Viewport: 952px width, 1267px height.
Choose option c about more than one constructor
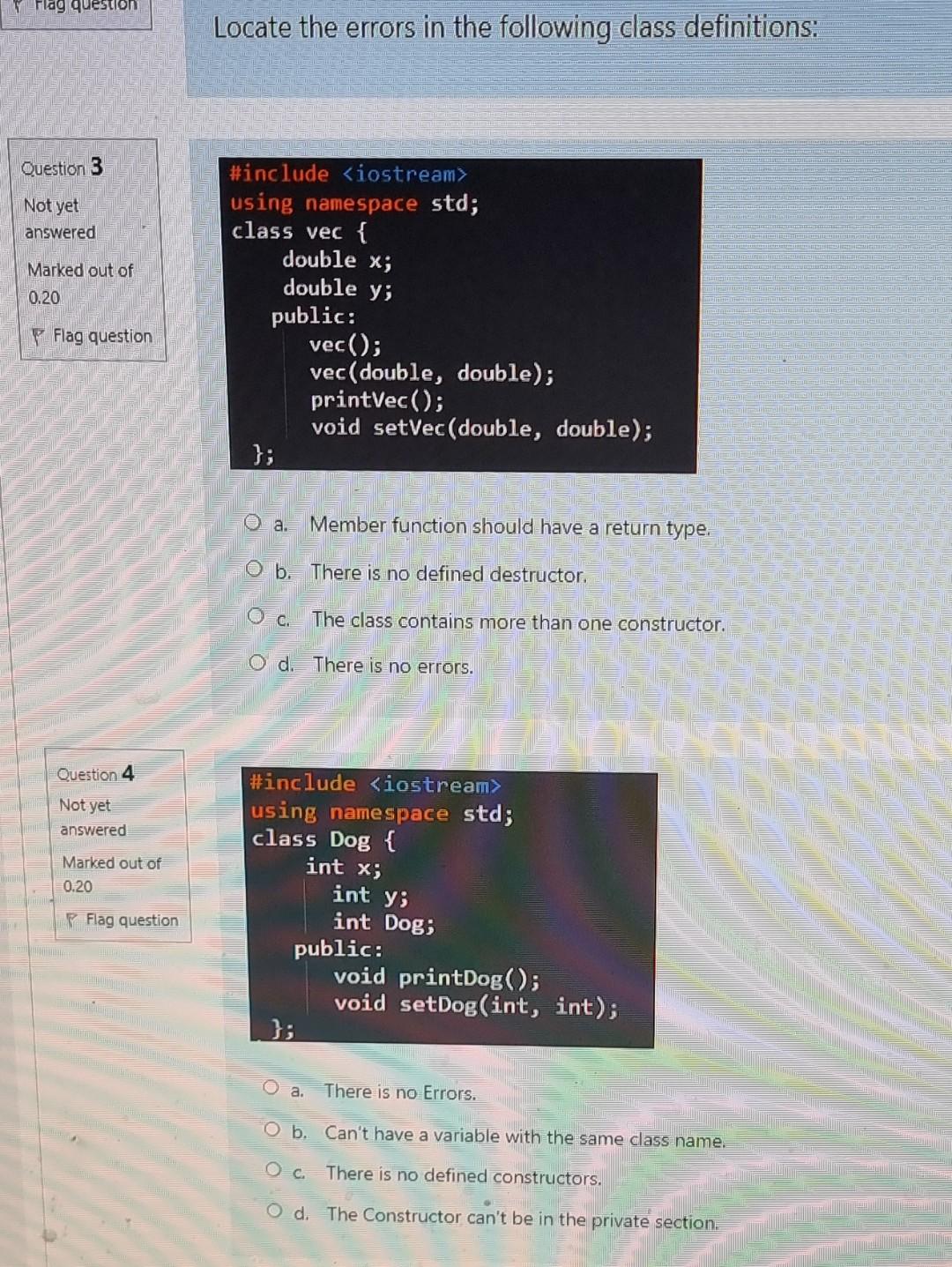tap(256, 616)
